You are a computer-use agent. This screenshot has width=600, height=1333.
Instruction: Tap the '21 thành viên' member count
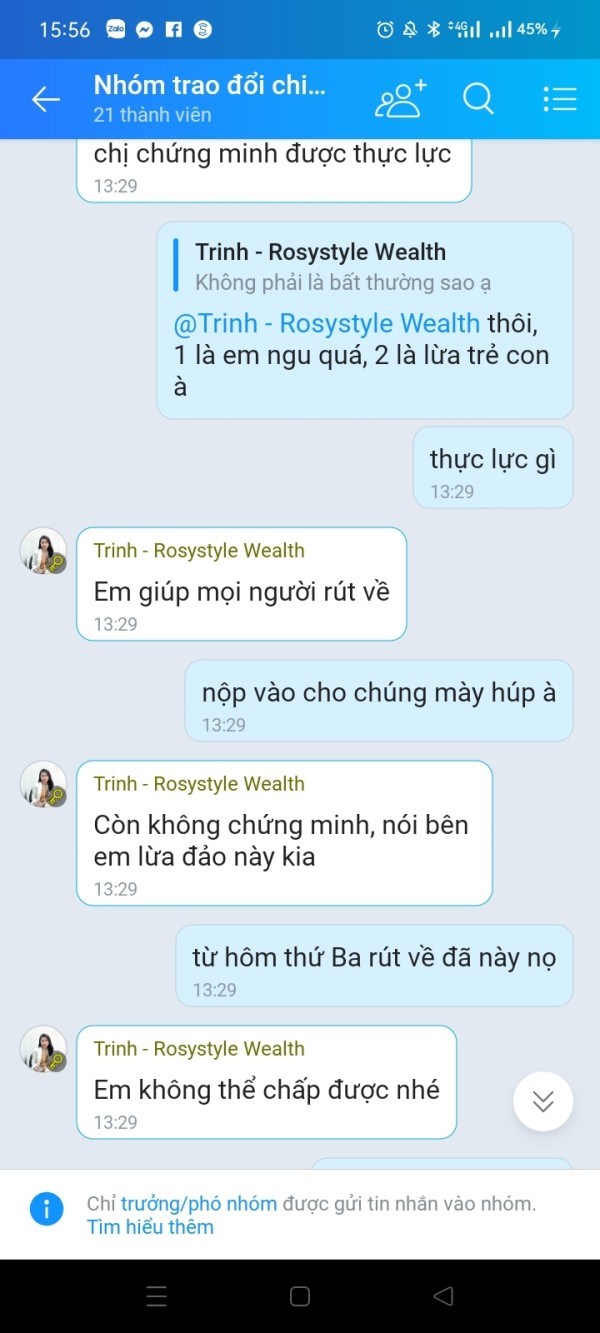152,115
